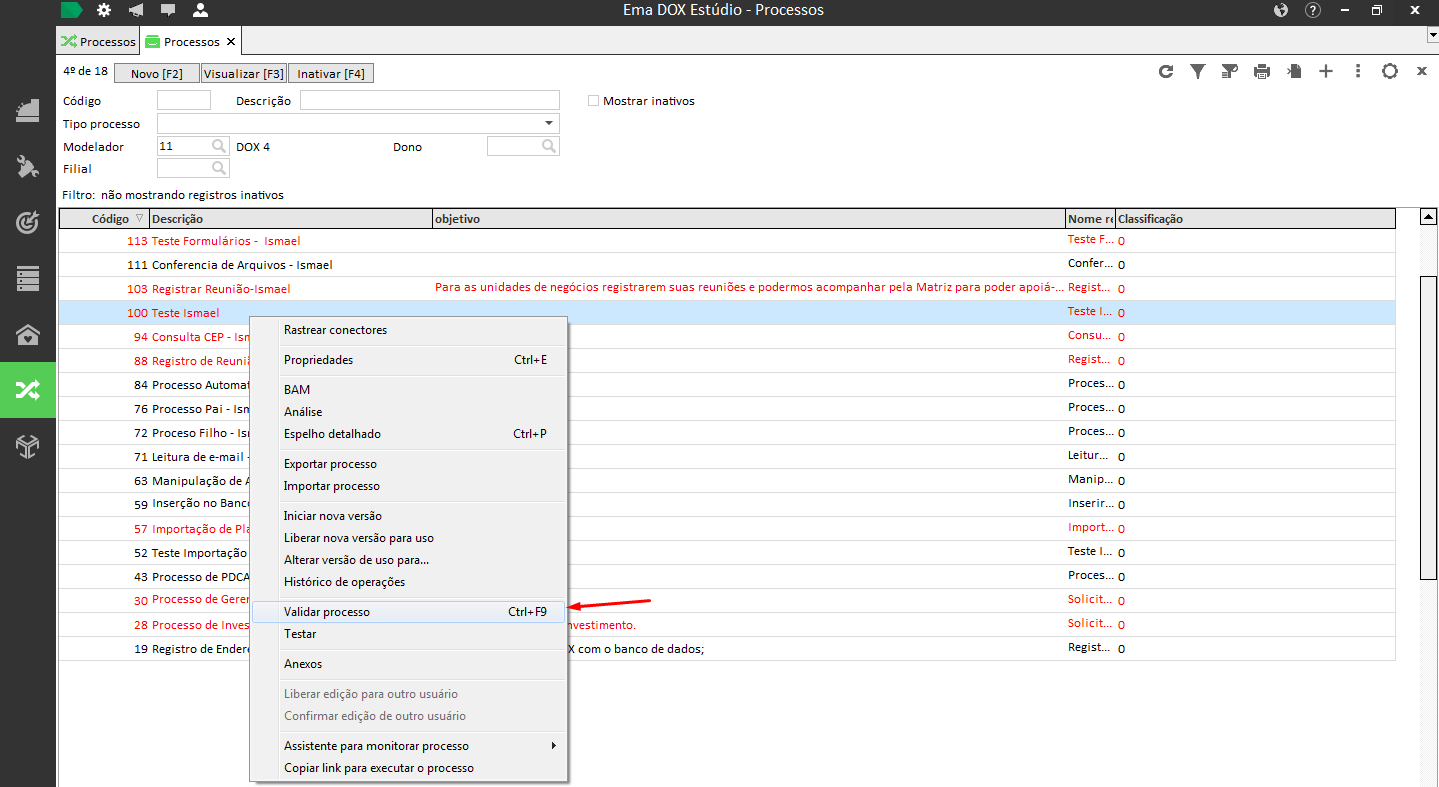Open the cash register module in sidebar

[x=28, y=111]
